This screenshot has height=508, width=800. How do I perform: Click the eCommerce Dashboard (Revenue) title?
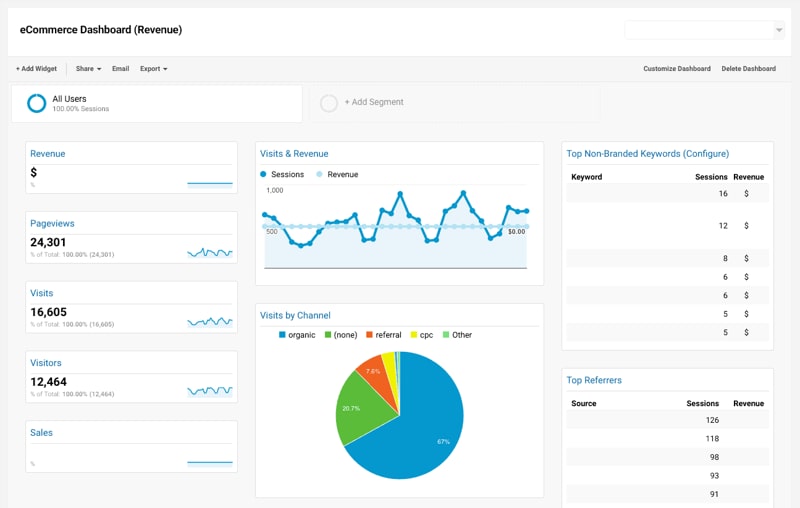[101, 30]
